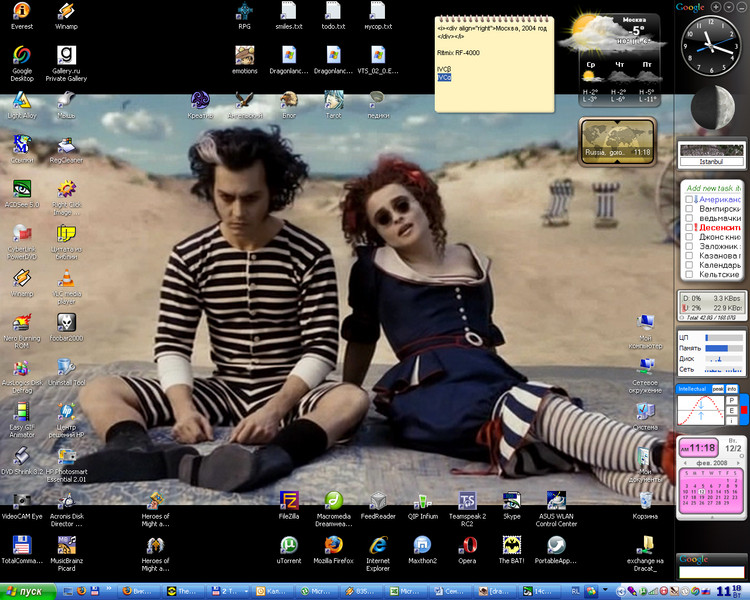Screen dimensions: 750x600
Task: Click the E button in biorhythm gadget
Action: [731, 411]
